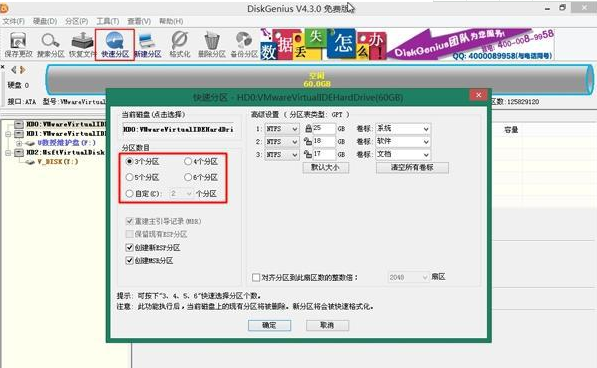The image size is (597, 368).
Task: Uncheck the 创建MSR分区 checkbox
Action: [129, 260]
